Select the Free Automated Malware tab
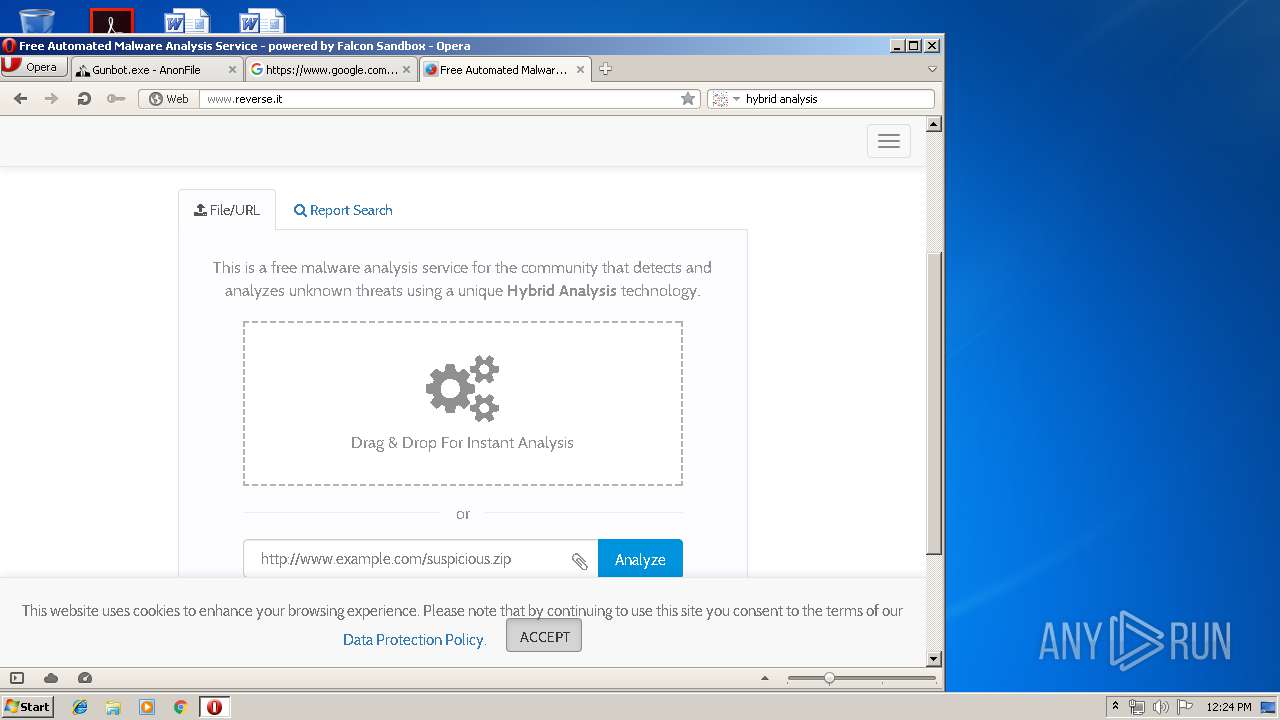Viewport: 1280px width, 720px height. (x=505, y=70)
